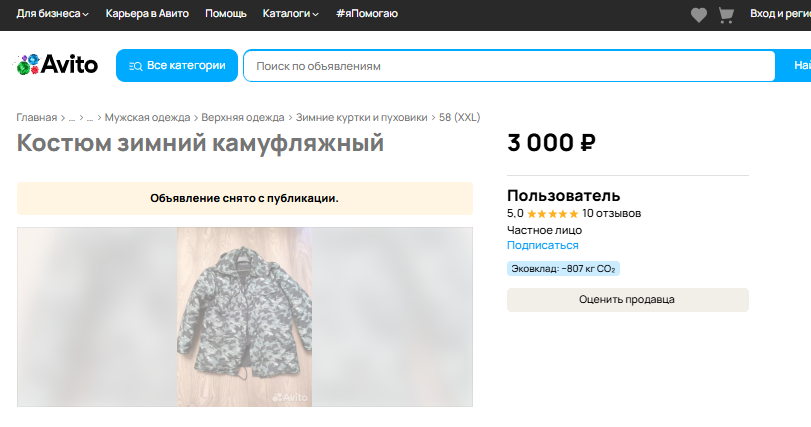Expand the Для бизнеса dropdown
This screenshot has height=427, width=811.
click(52, 14)
